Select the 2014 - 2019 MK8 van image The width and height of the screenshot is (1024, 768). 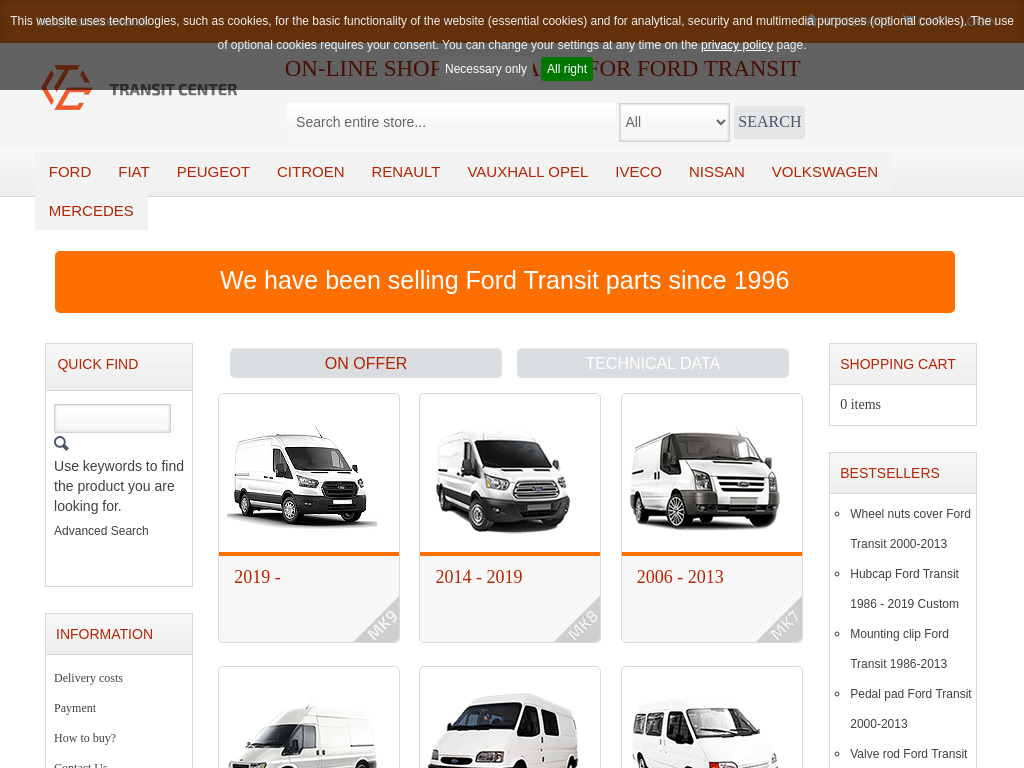click(x=503, y=481)
